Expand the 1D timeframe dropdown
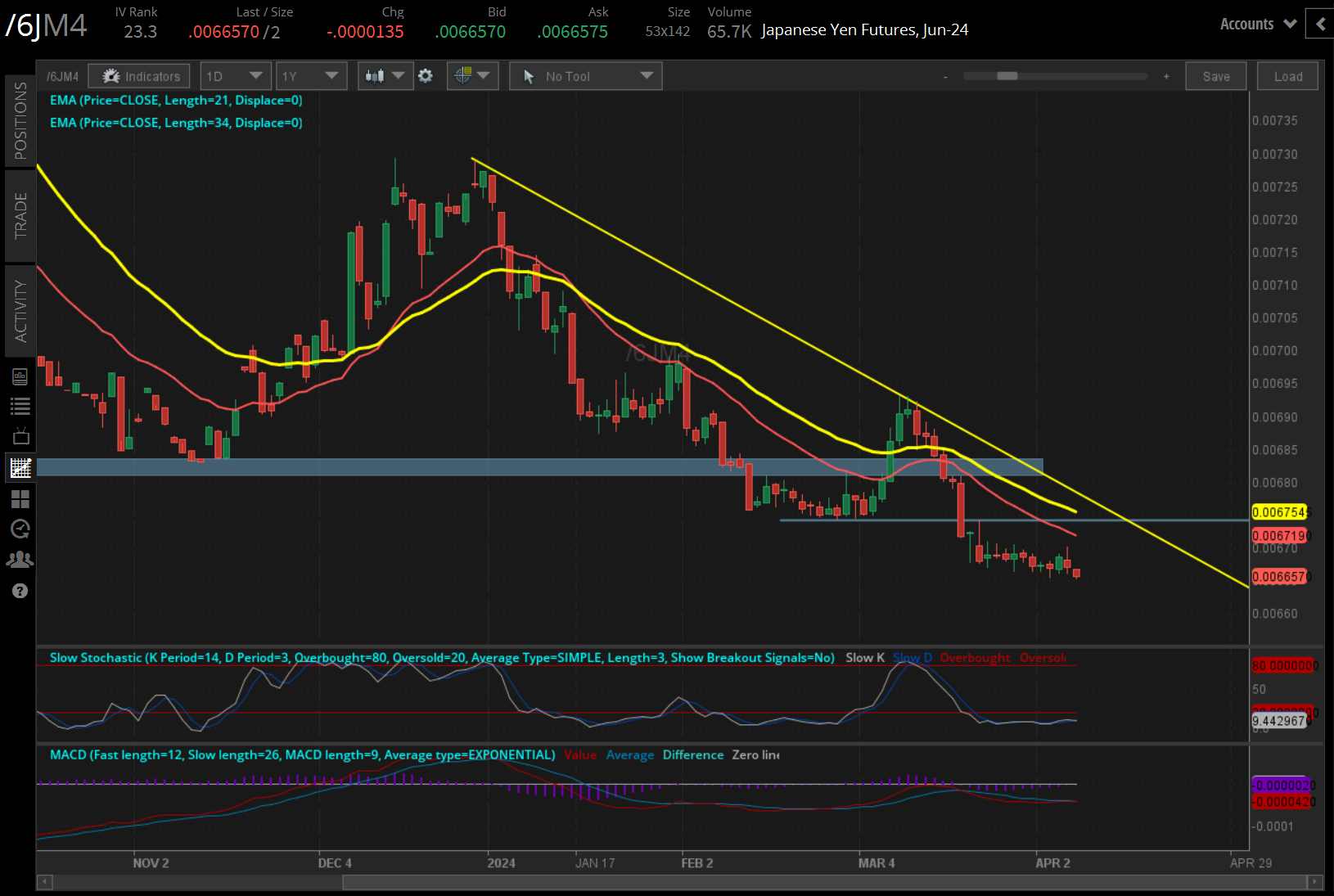This screenshot has width=1334, height=896. pos(236,76)
